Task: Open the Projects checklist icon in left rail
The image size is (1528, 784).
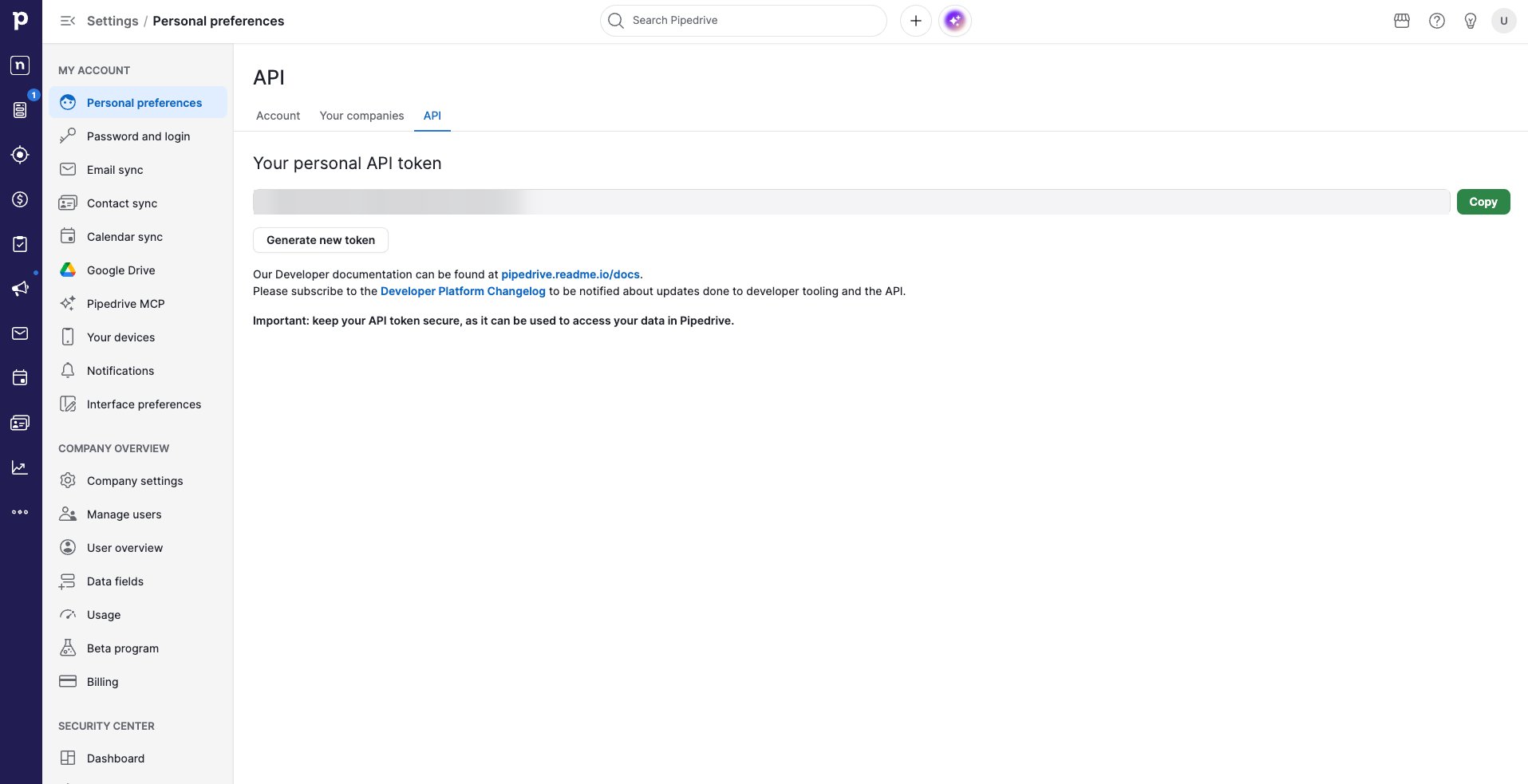Action: (x=21, y=244)
